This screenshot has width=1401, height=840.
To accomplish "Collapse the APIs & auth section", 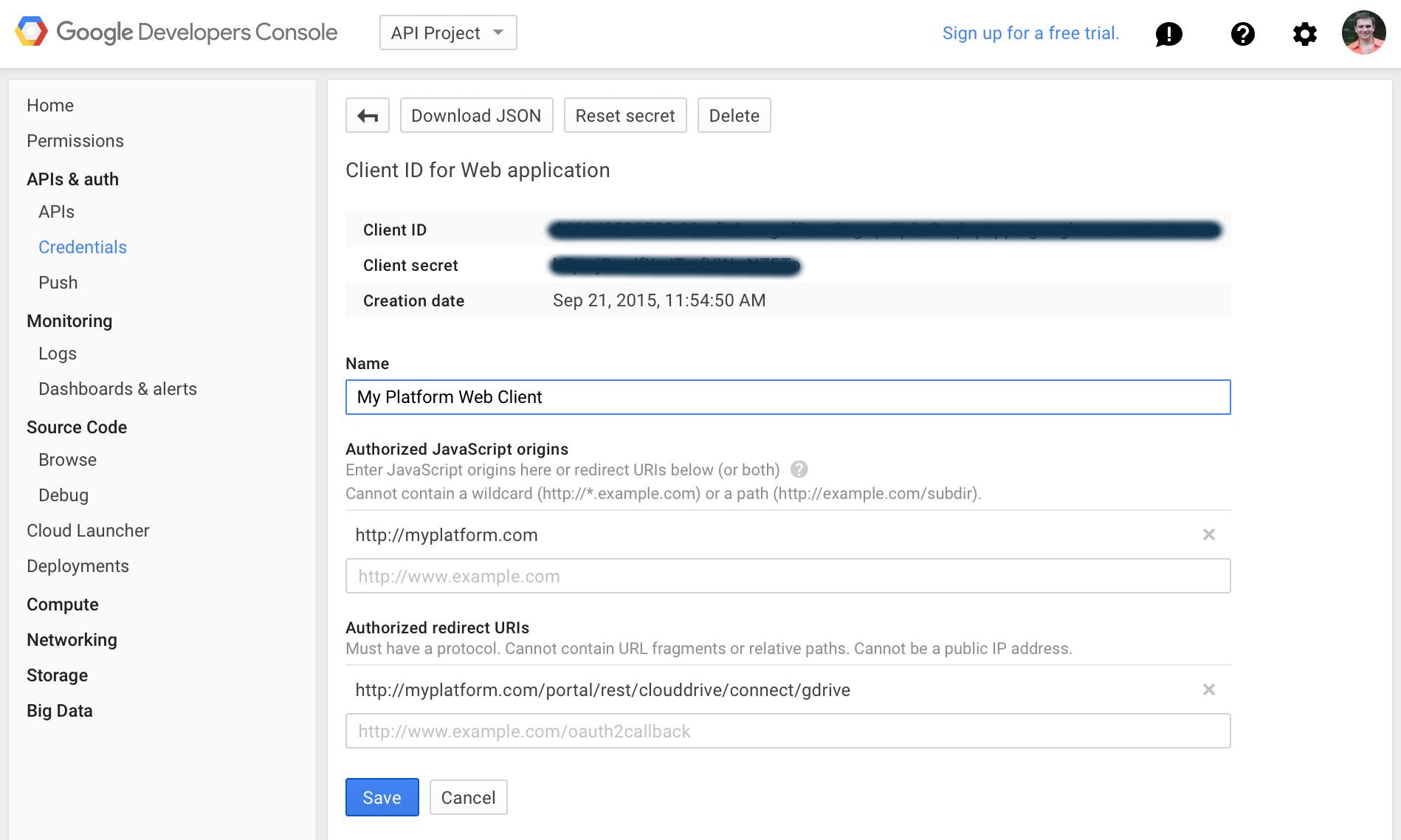I will (72, 179).
